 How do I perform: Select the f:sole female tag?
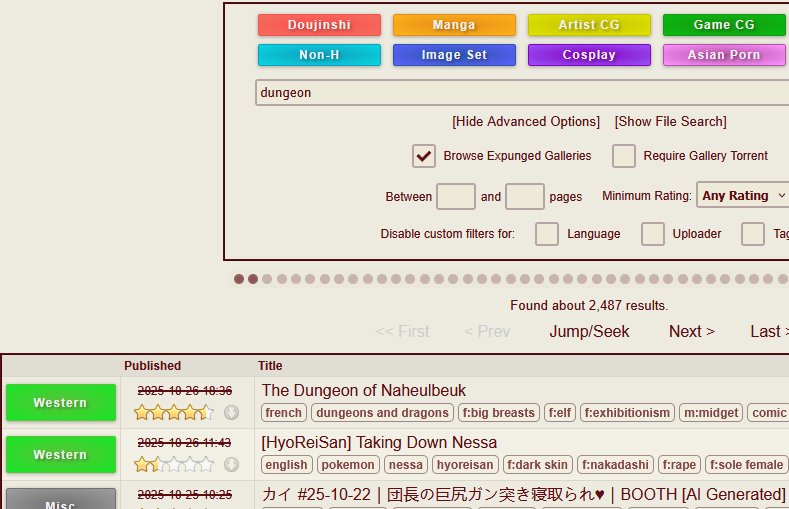point(746,464)
